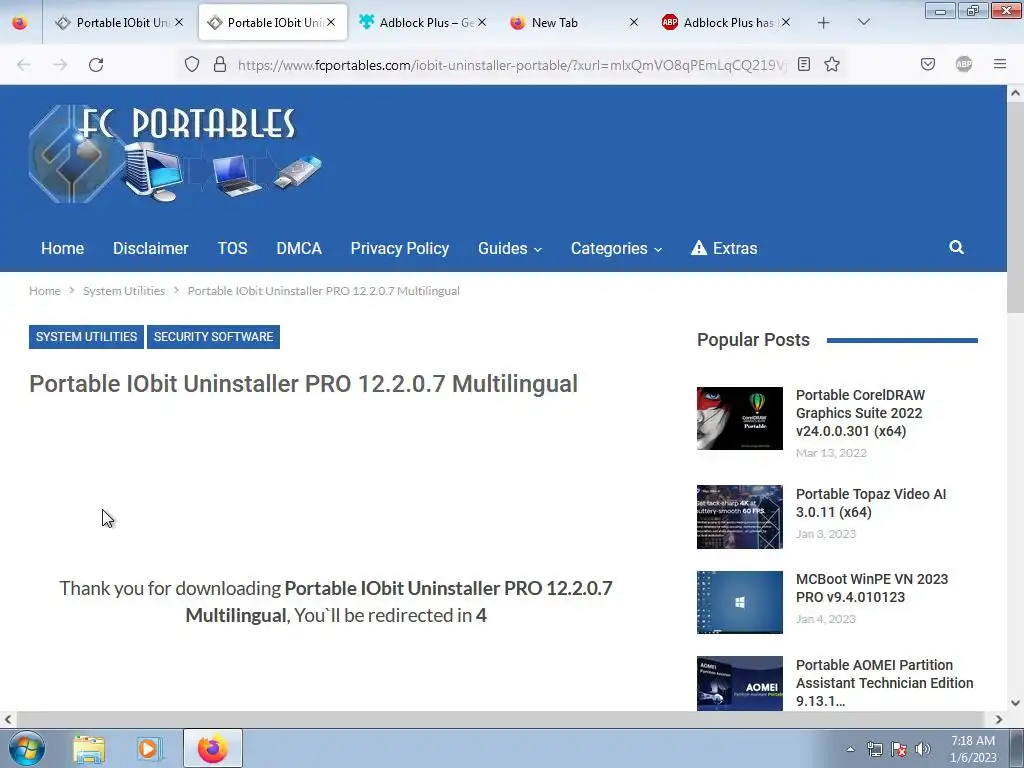This screenshot has height=768, width=1024.
Task: Click the Firefox View icon in tab bar
Action: pyautogui.click(x=20, y=22)
